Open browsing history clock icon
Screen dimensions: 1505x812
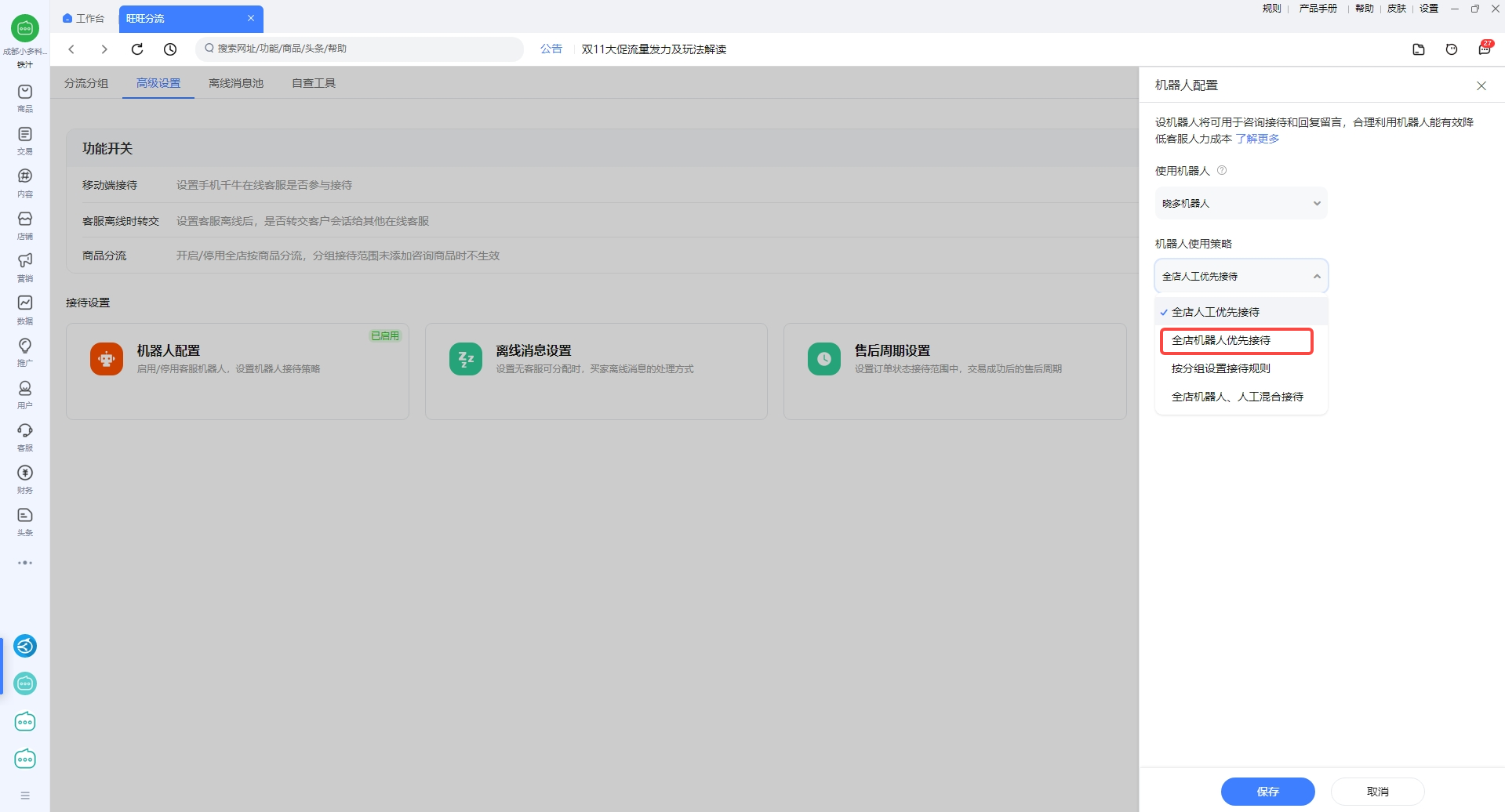(170, 49)
